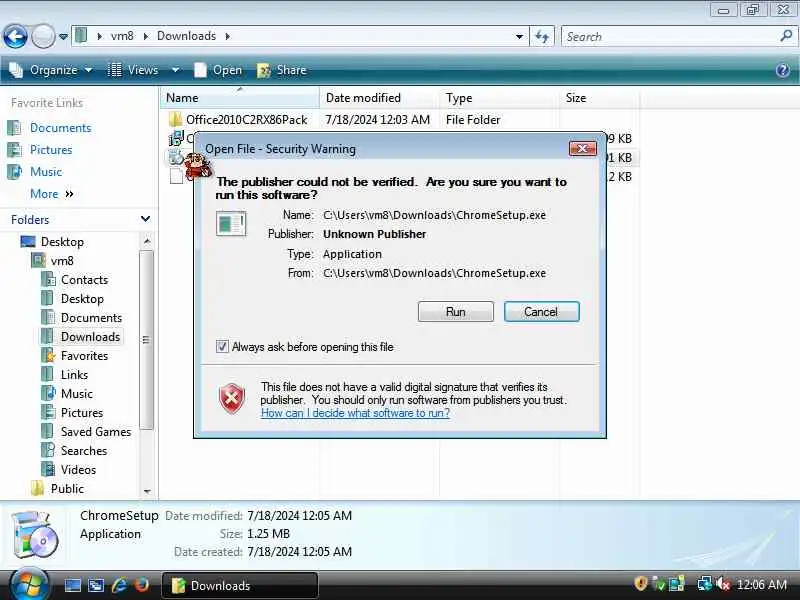This screenshot has width=800, height=600.
Task: Click folder tree scrollbar down arrow
Action: click(147, 491)
